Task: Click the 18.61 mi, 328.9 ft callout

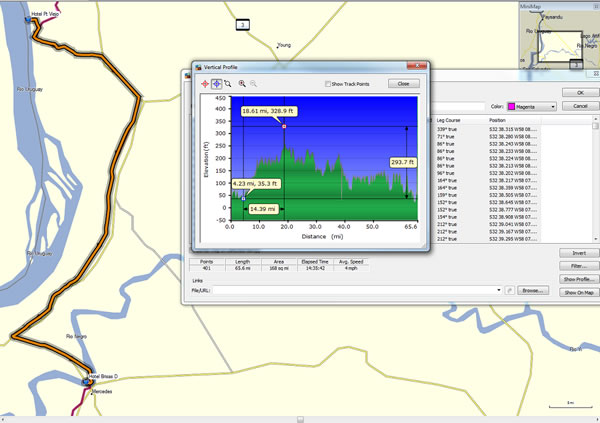Action: coord(268,111)
